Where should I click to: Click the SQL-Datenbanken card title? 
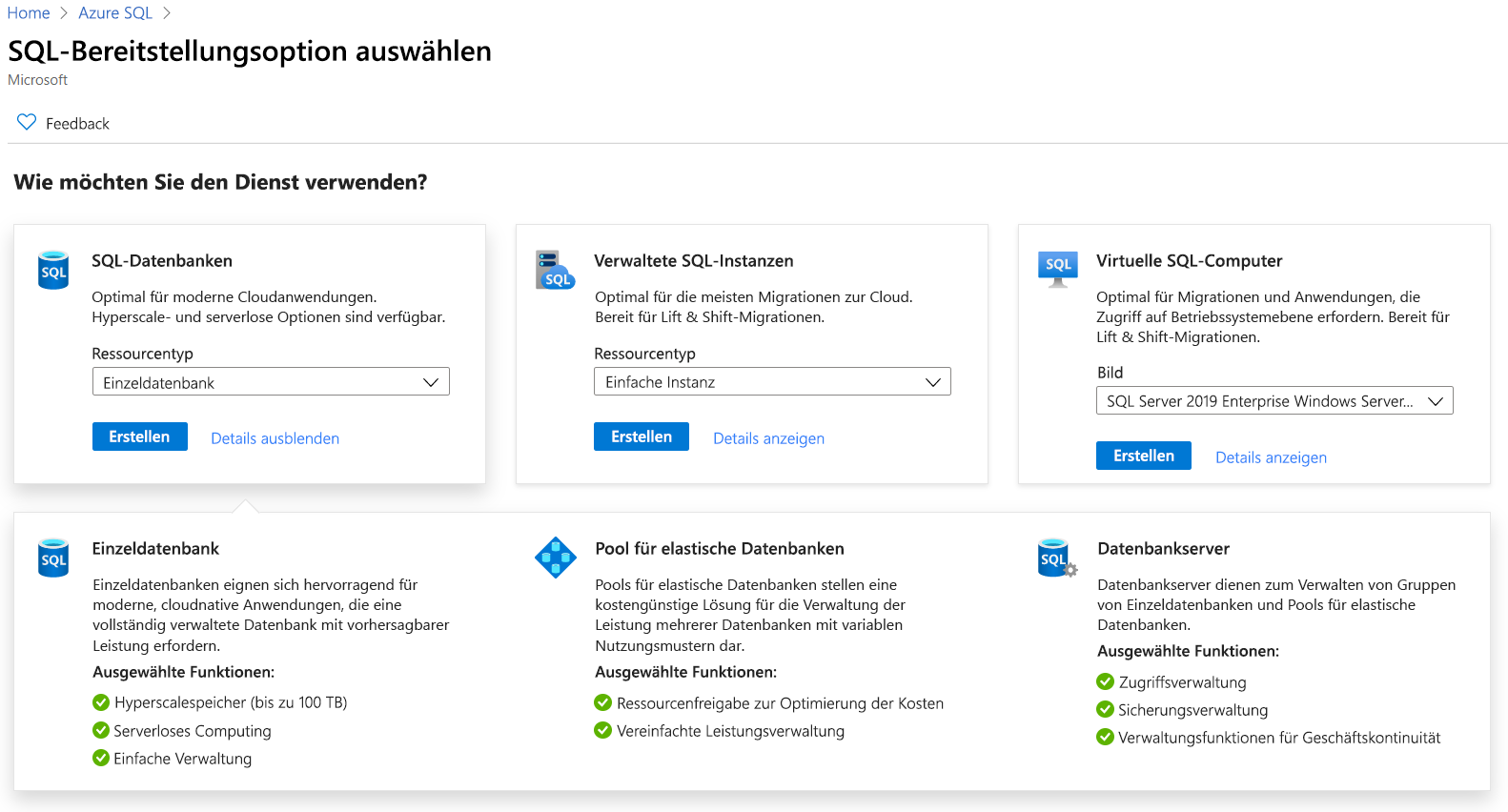(162, 261)
